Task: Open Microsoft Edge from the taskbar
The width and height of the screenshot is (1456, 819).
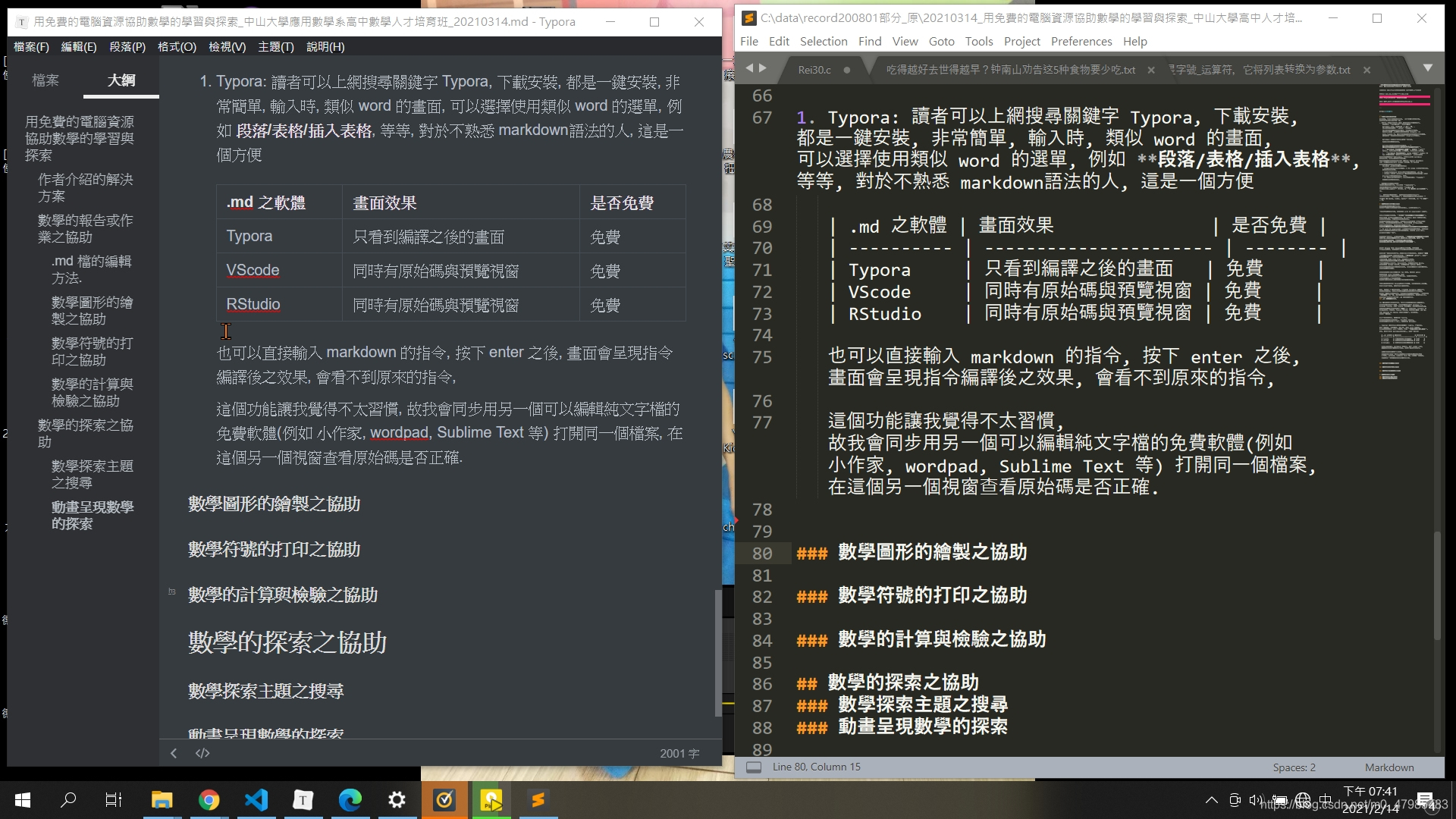Action: tap(350, 800)
